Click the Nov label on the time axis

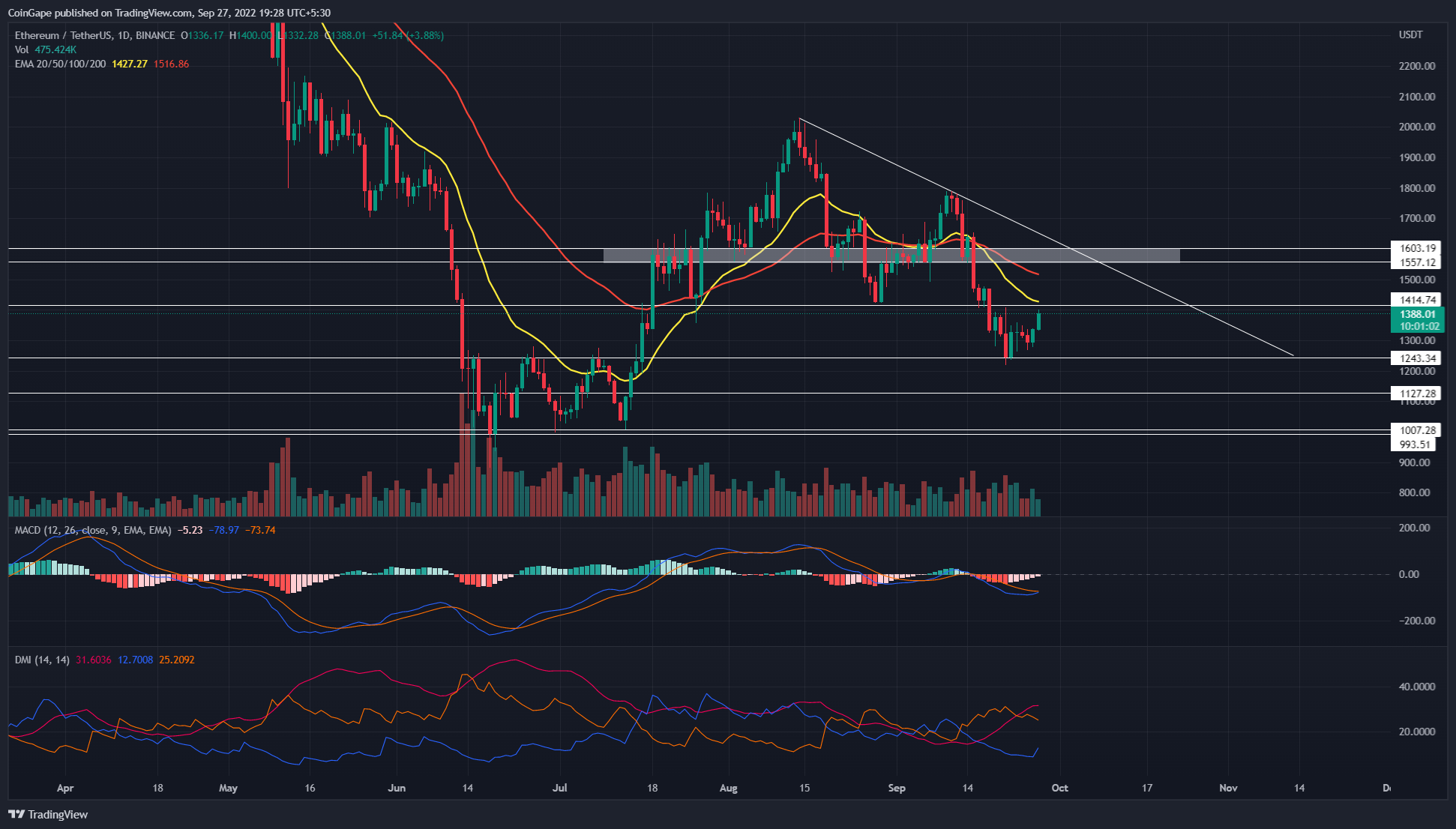point(1228,788)
